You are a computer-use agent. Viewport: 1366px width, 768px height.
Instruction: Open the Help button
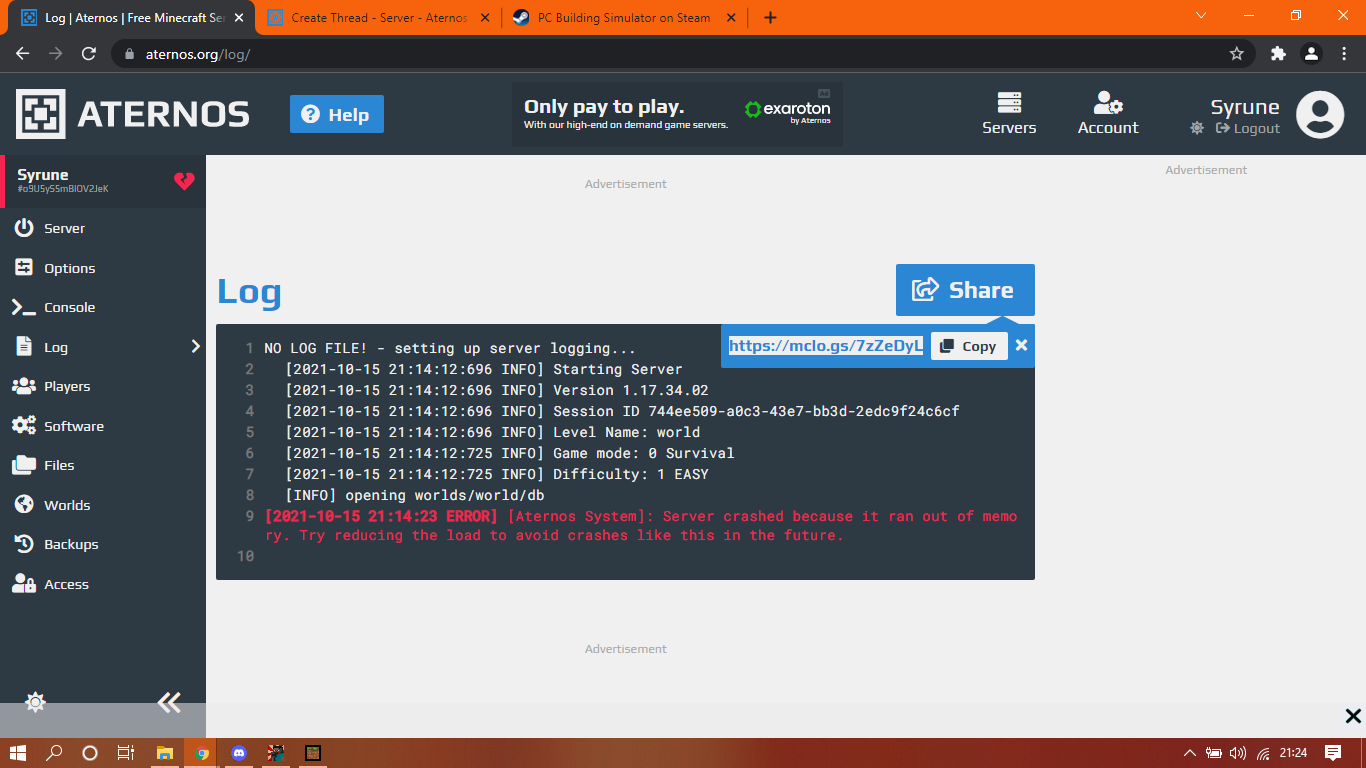click(x=337, y=114)
